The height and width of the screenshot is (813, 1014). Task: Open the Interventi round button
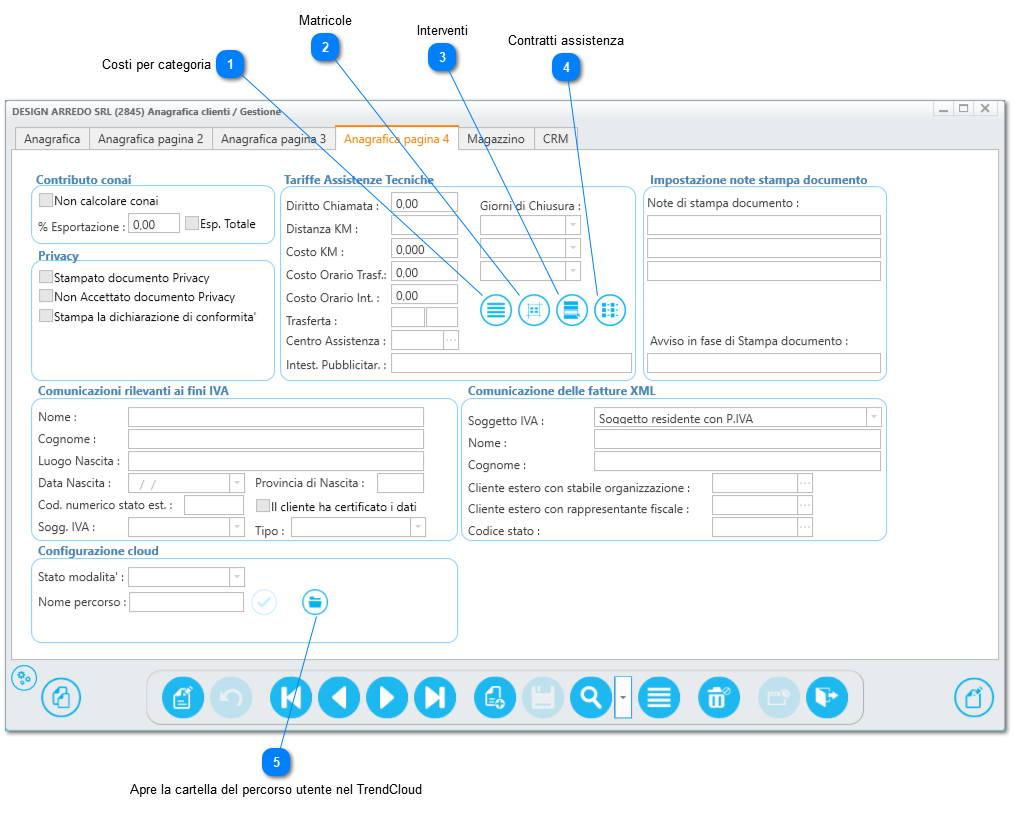coord(572,310)
